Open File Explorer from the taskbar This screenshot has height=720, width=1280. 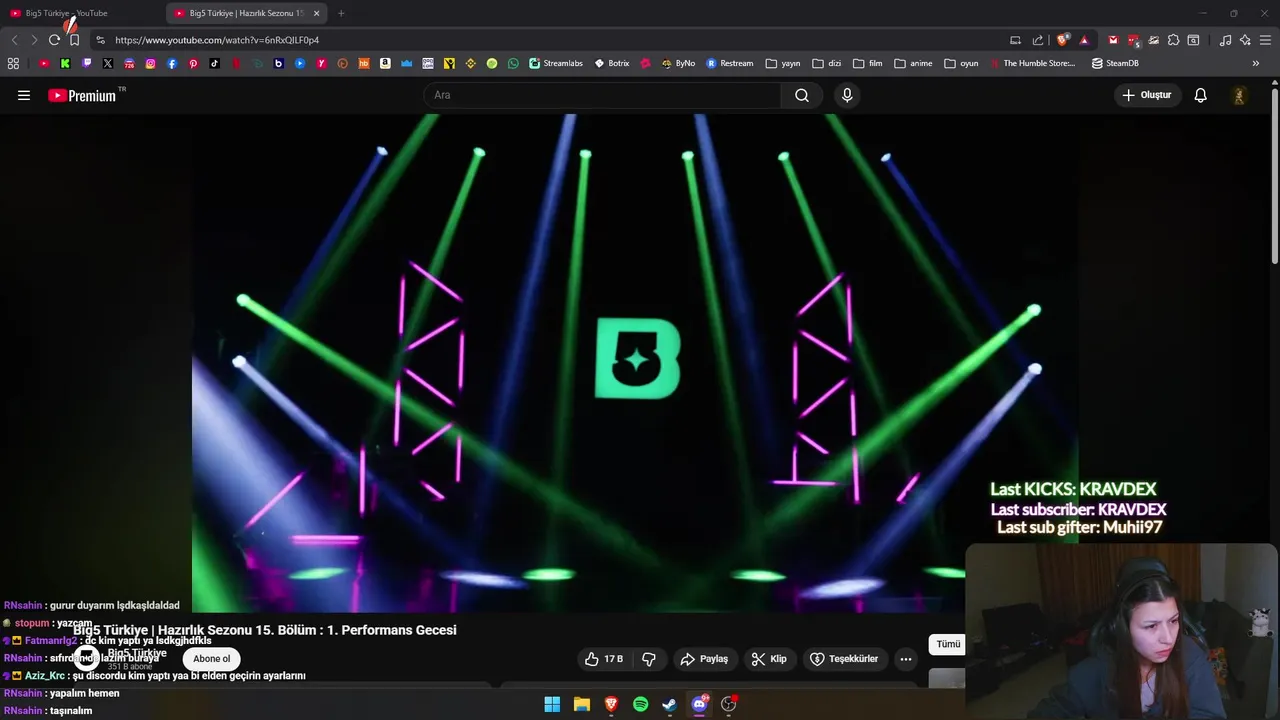click(x=581, y=704)
